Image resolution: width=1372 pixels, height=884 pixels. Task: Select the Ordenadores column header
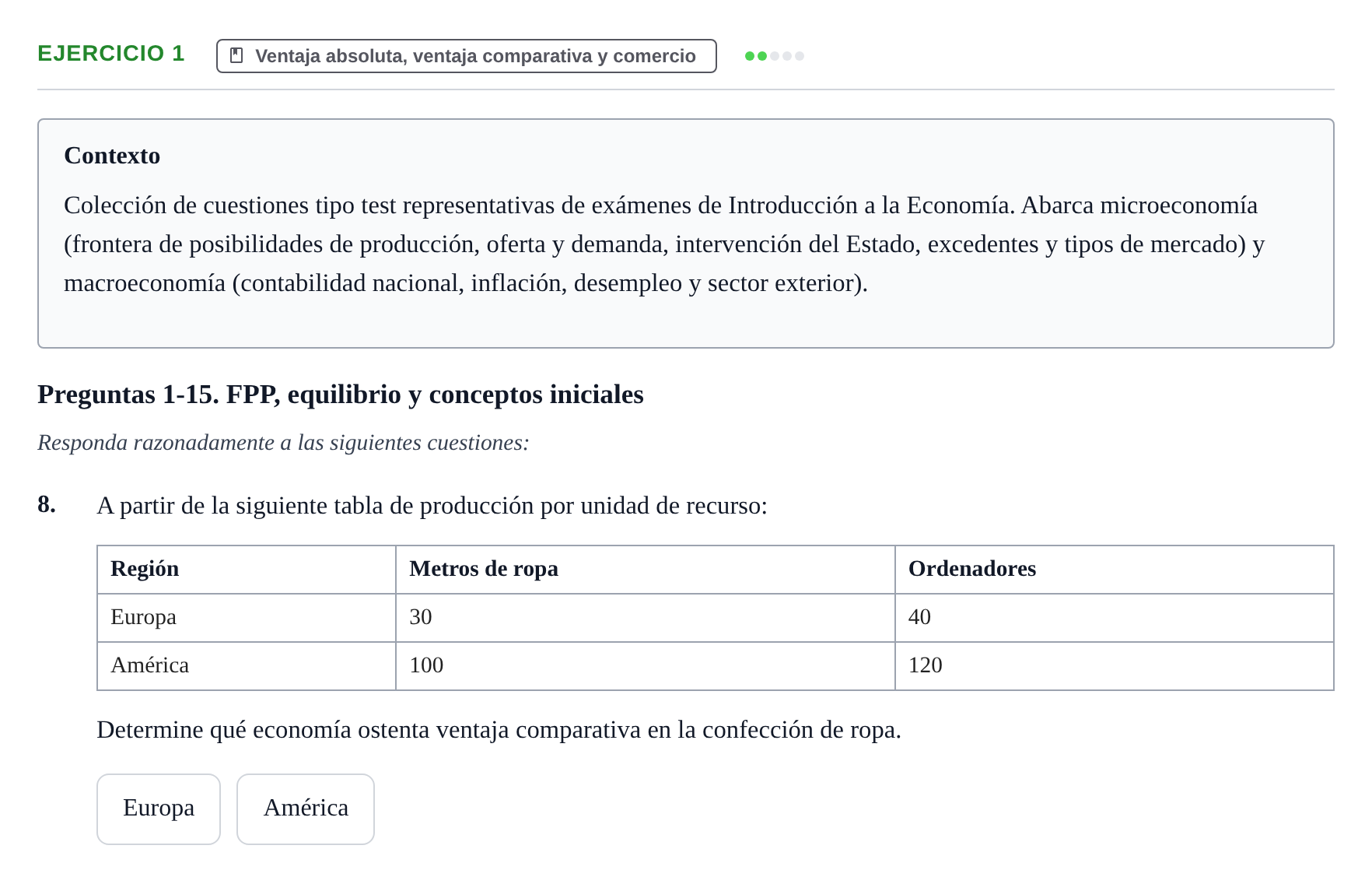coord(1115,570)
